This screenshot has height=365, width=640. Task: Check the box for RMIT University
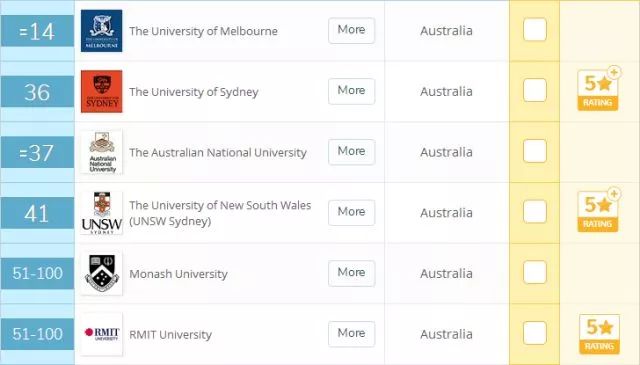click(535, 333)
